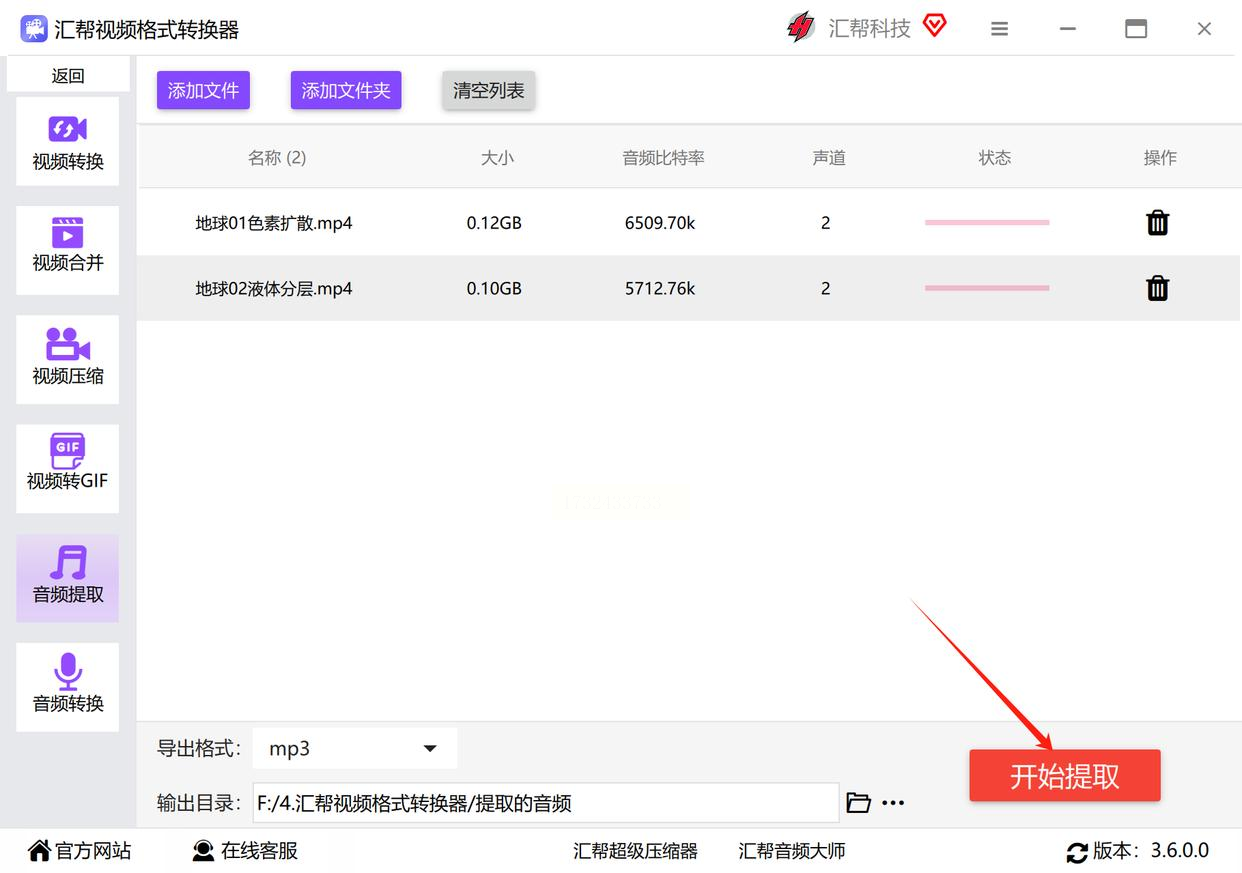The image size is (1242, 873).
Task: Click the 声道 column header
Action: point(829,158)
